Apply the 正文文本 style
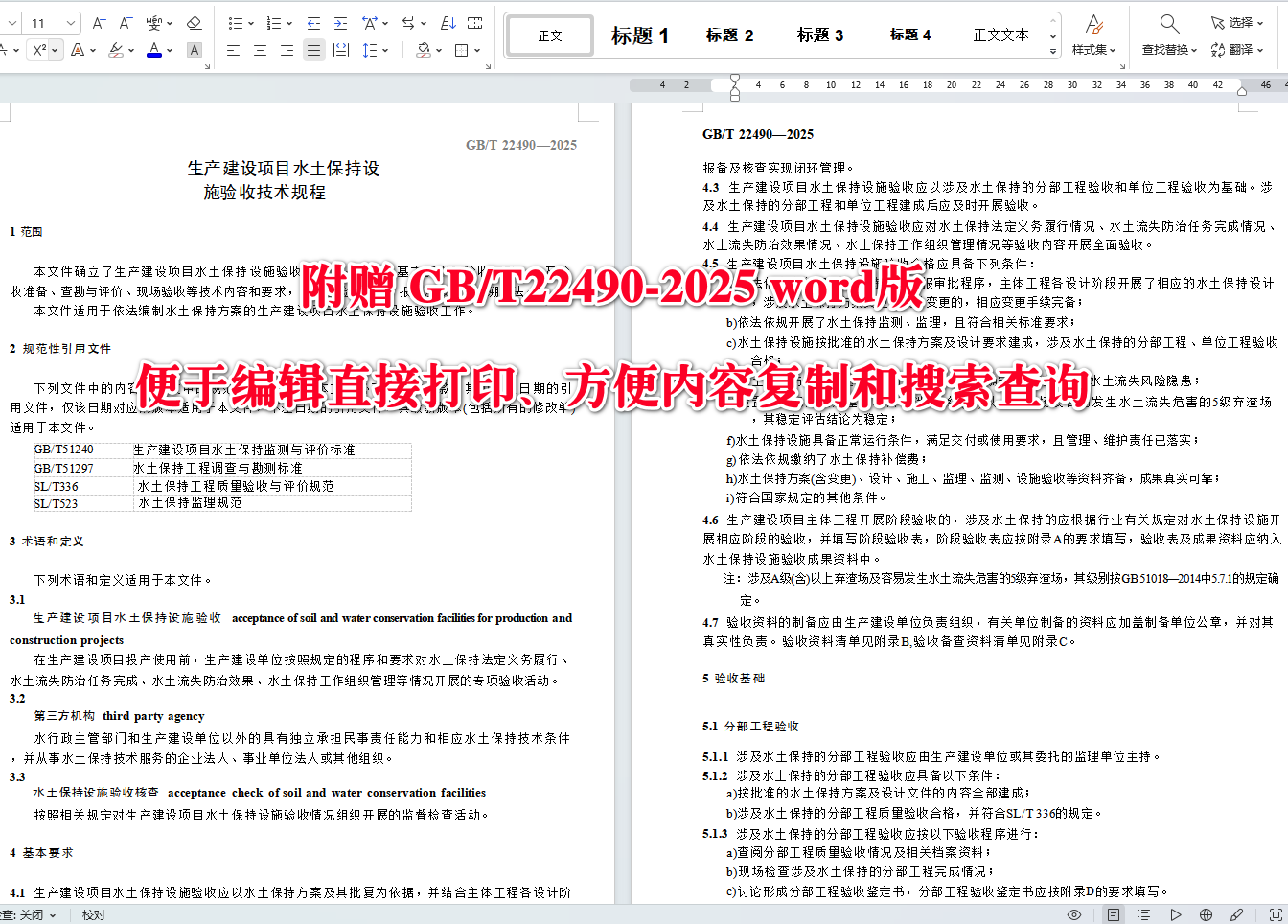Viewport: 1288px width, 924px height. point(1000,35)
